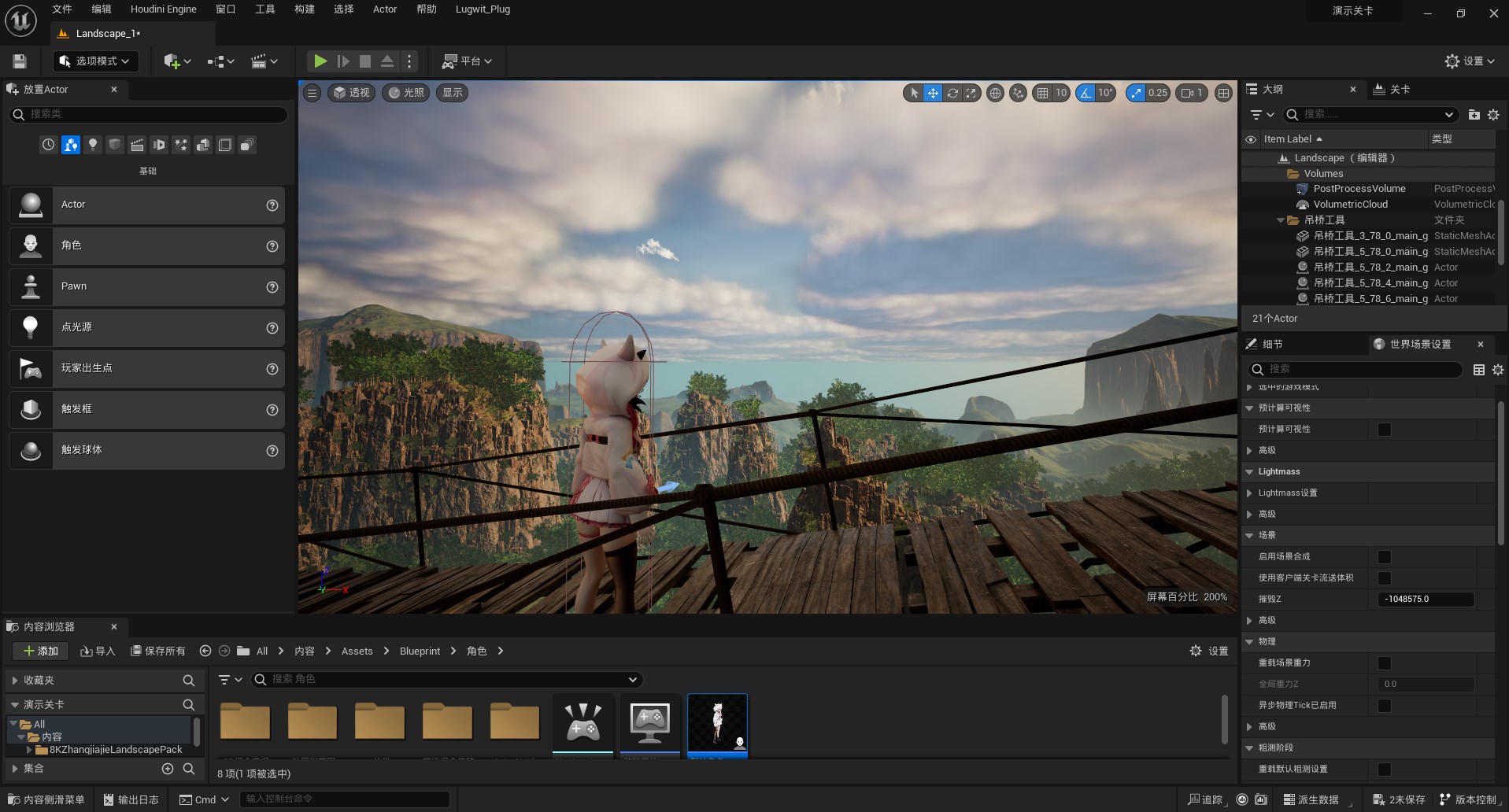Image resolution: width=1509 pixels, height=812 pixels.
Task: Toggle the outliner visibility eye column header
Action: point(1251,139)
